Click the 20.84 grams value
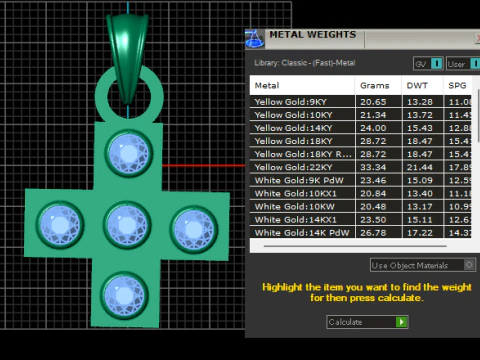 (373, 193)
